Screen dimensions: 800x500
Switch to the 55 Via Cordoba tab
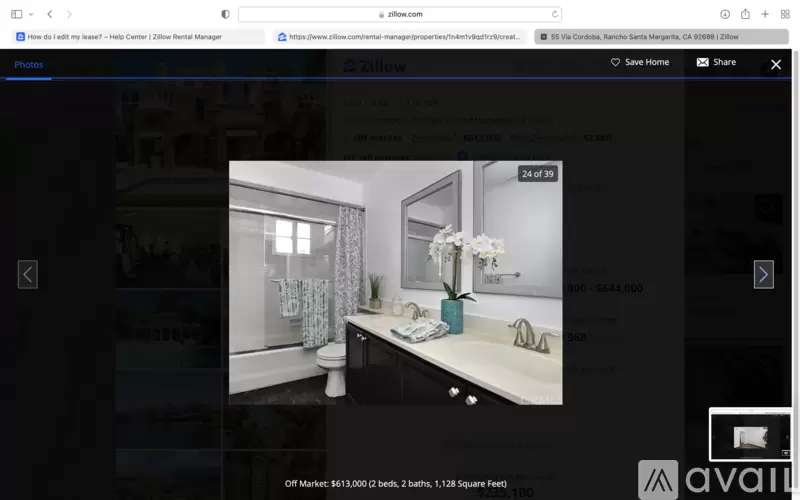(x=661, y=37)
